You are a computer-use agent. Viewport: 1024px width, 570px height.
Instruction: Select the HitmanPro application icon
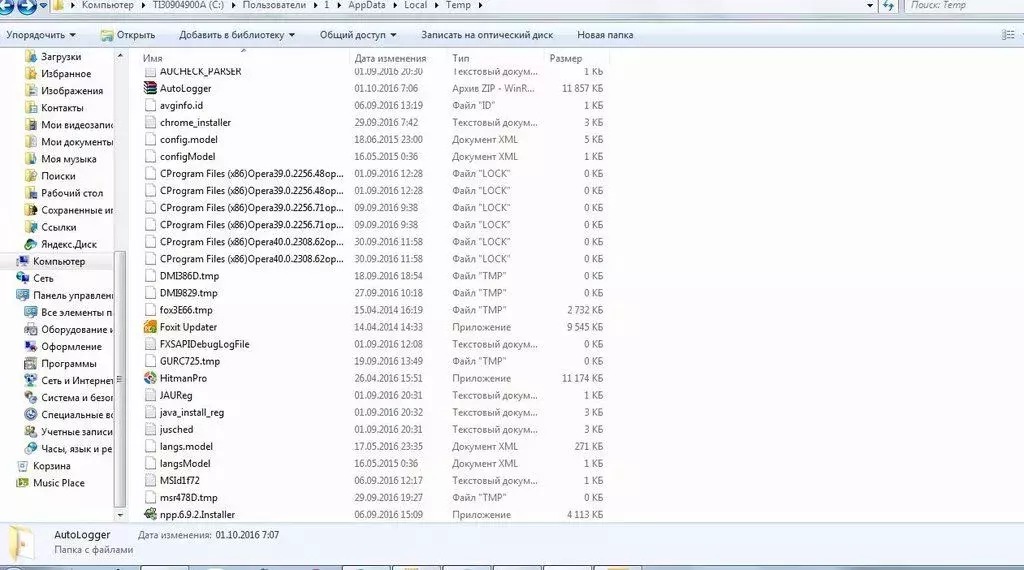[150, 378]
